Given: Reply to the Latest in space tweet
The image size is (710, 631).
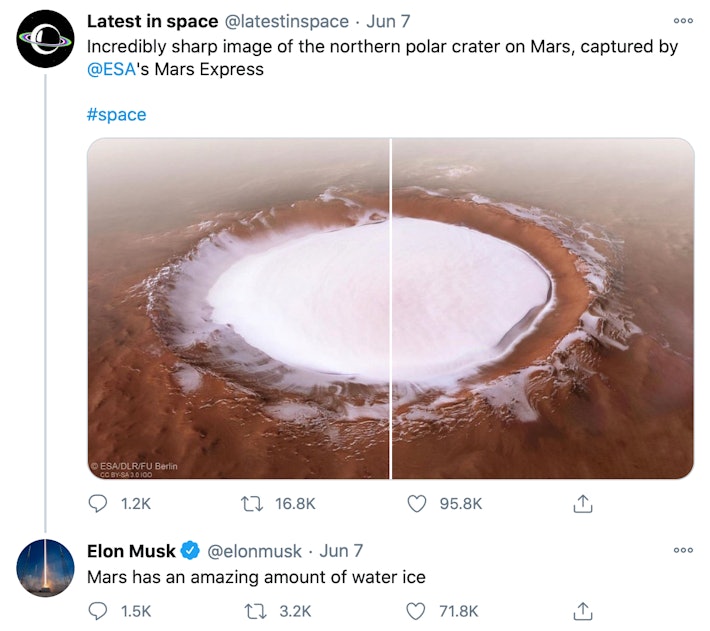Looking at the screenshot, I should point(99,504).
